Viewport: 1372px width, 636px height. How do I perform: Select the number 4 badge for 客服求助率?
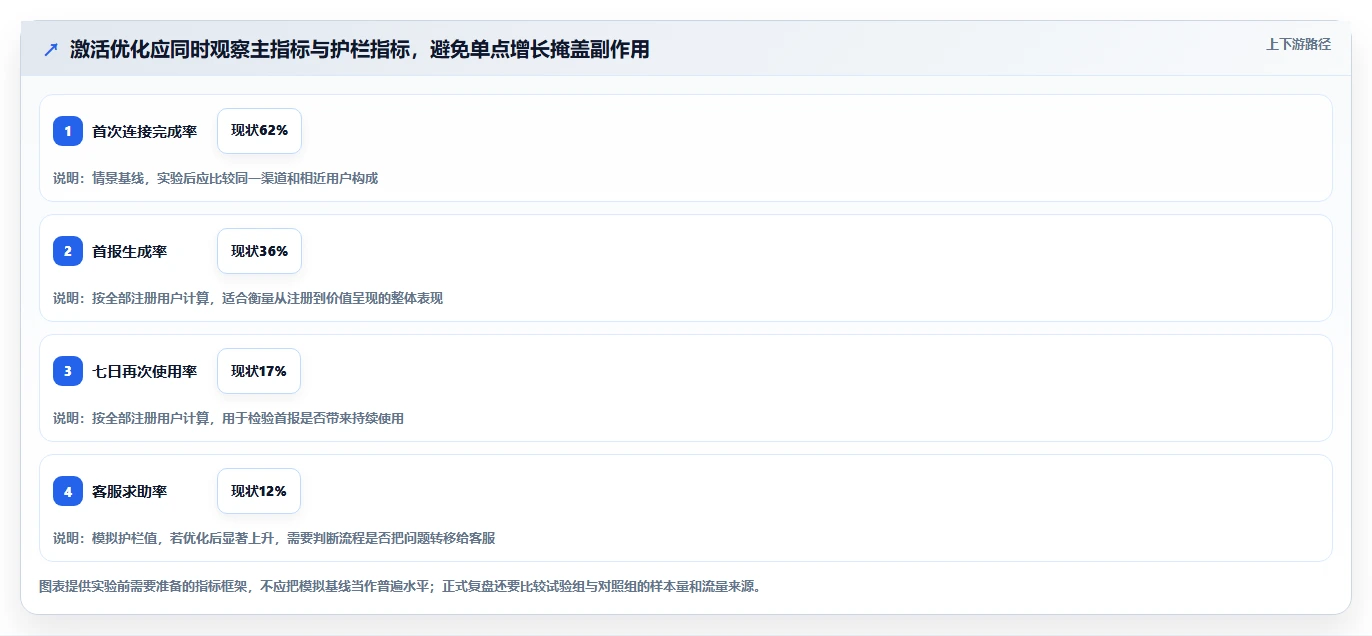click(x=68, y=491)
